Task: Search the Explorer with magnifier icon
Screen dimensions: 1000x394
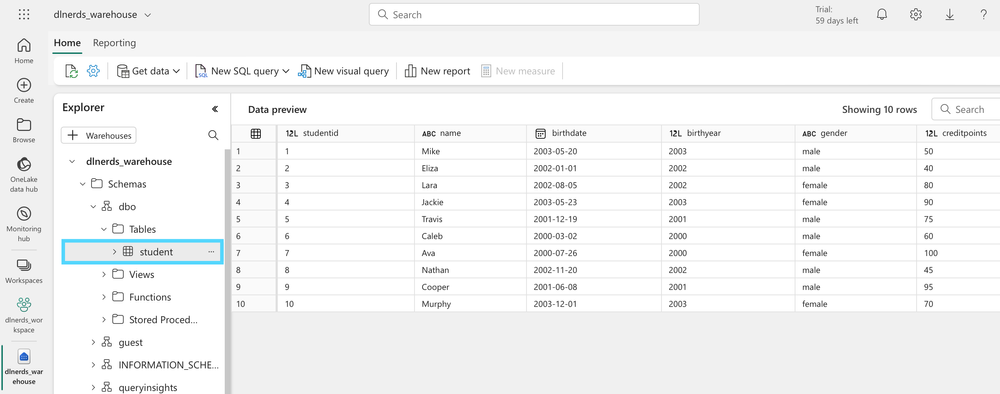Action: 213,135
